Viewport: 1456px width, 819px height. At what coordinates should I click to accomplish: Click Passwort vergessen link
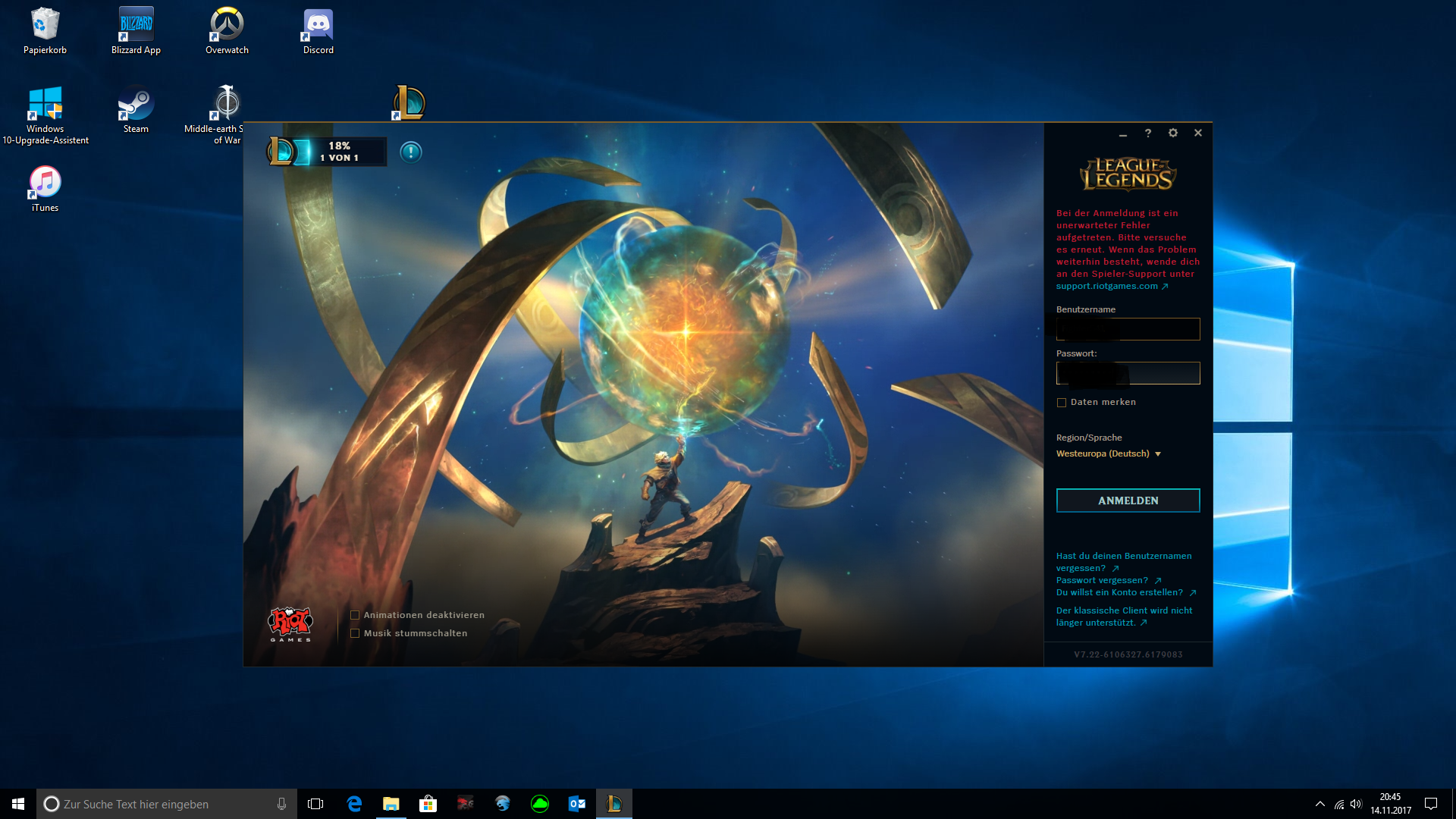coord(1102,580)
